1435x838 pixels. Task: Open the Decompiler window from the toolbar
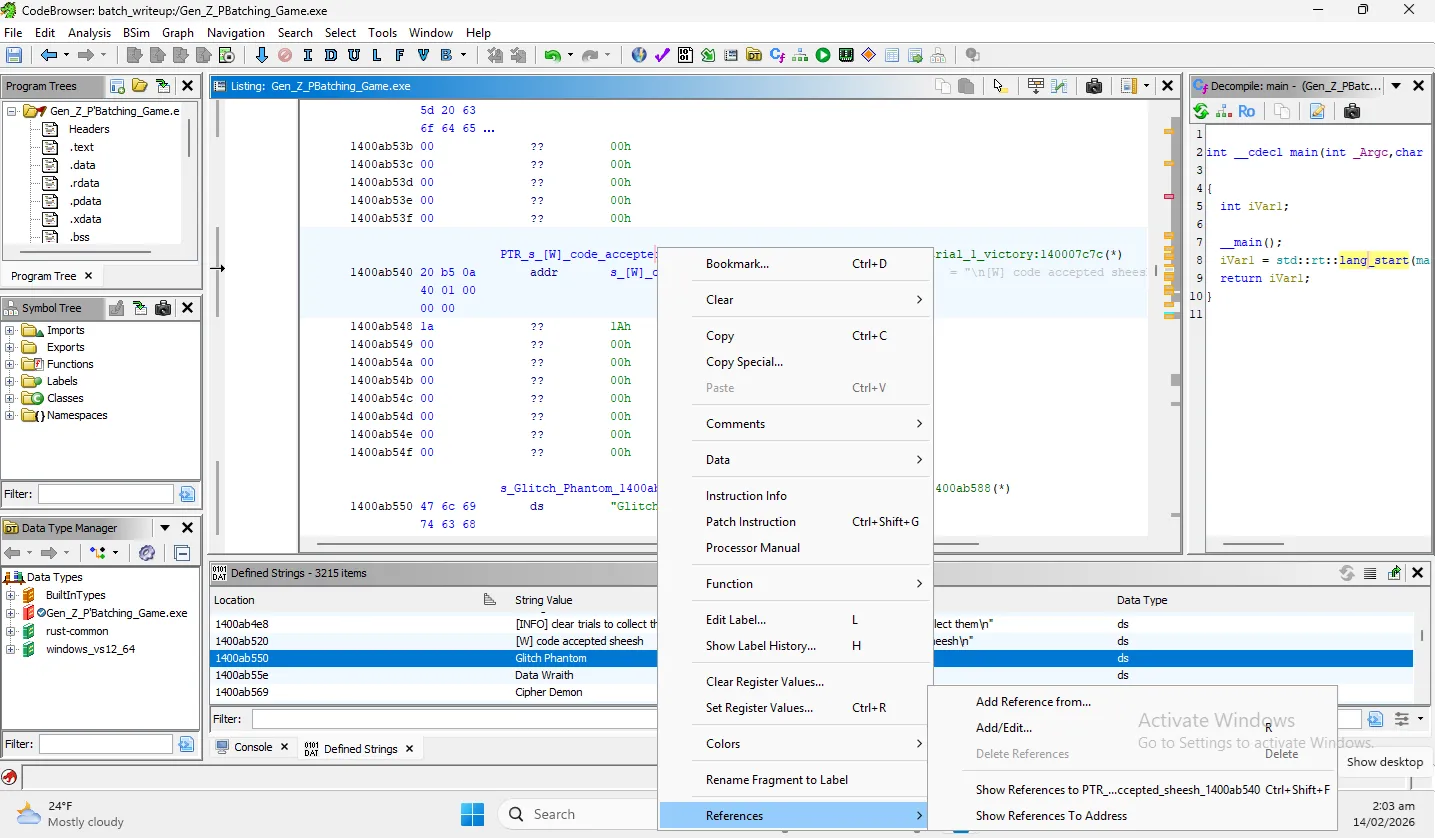point(776,56)
